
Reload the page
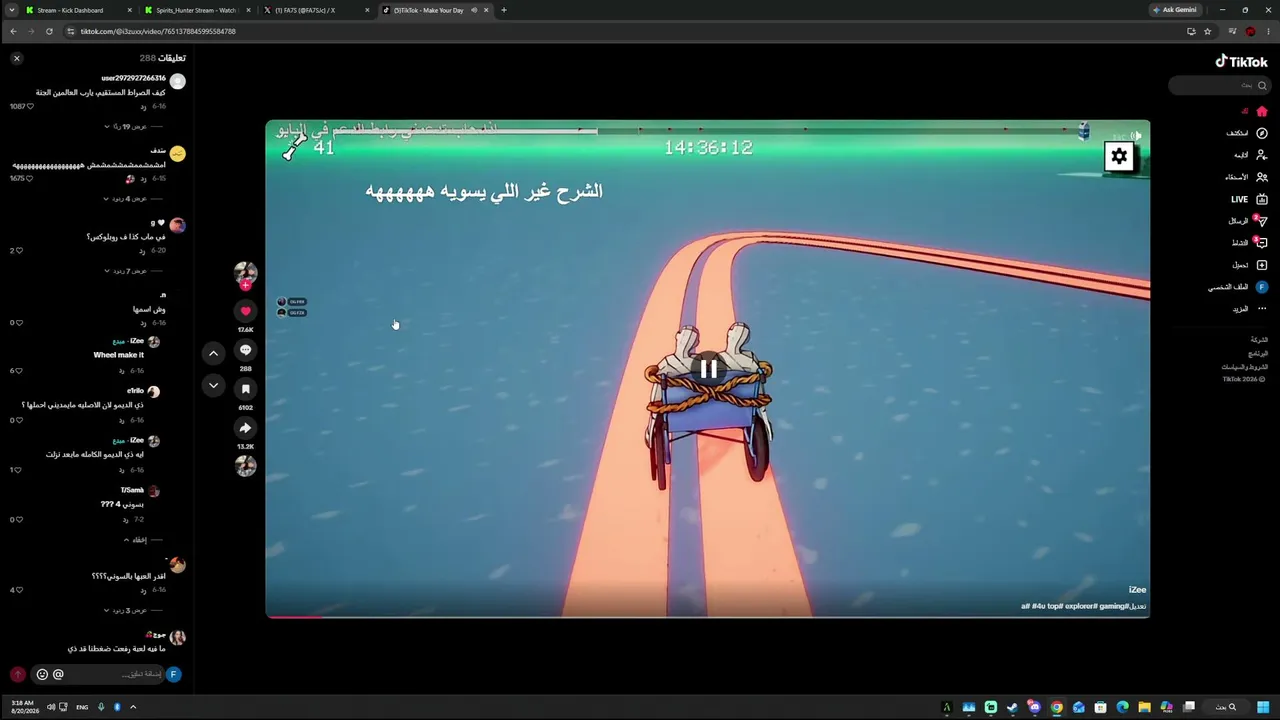49,31
